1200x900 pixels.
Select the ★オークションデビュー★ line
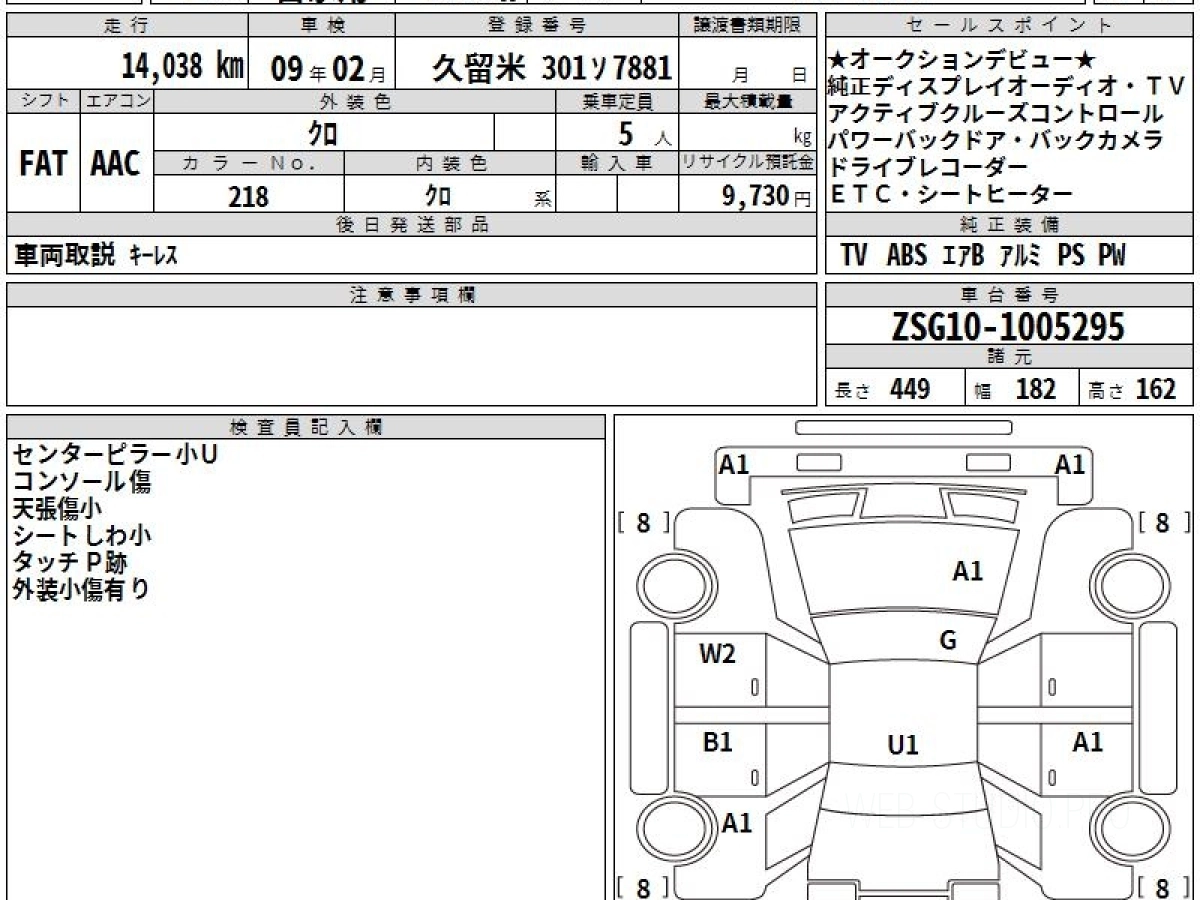click(x=963, y=61)
